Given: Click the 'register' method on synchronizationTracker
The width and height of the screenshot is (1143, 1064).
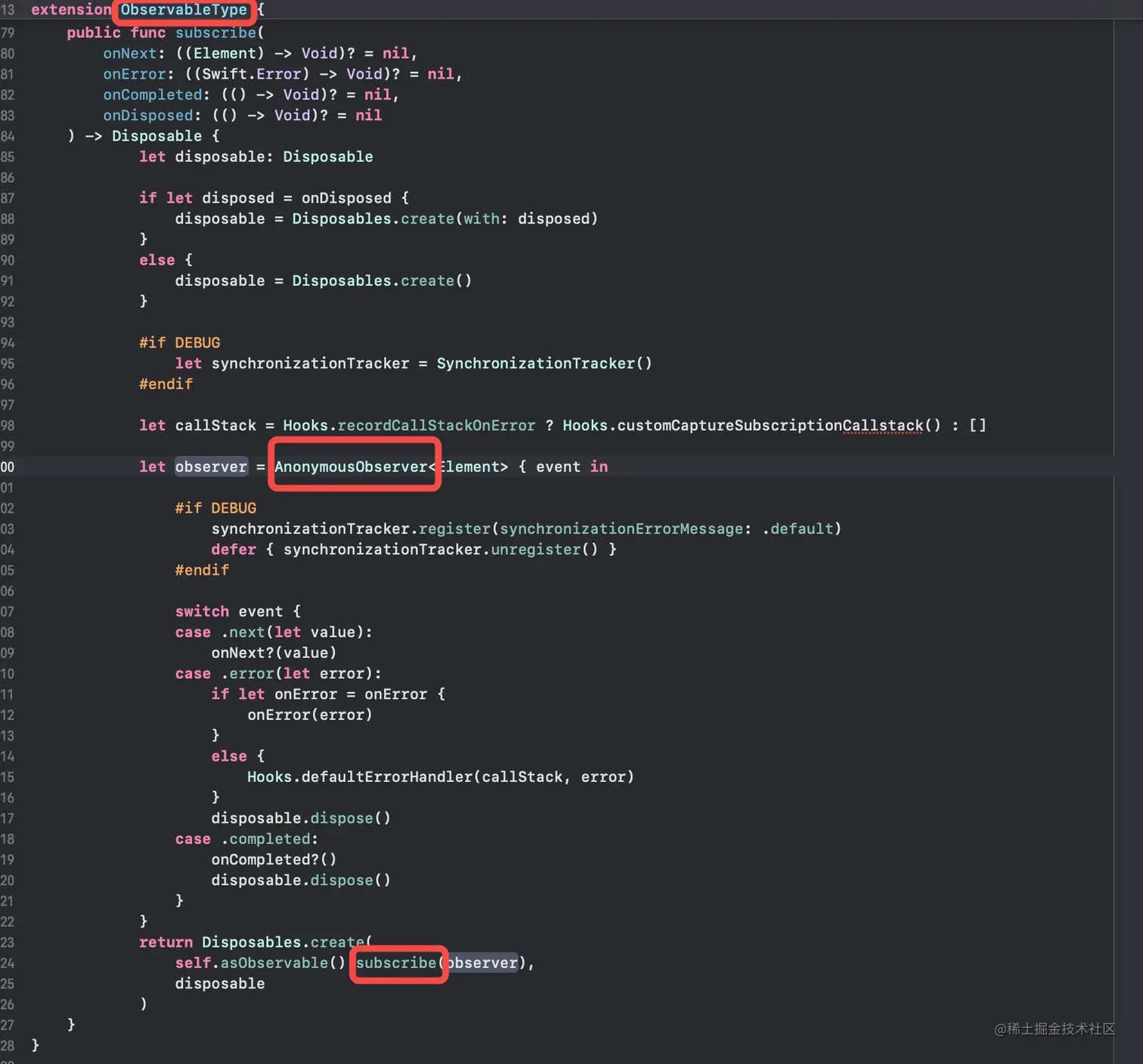Looking at the screenshot, I should point(454,529).
